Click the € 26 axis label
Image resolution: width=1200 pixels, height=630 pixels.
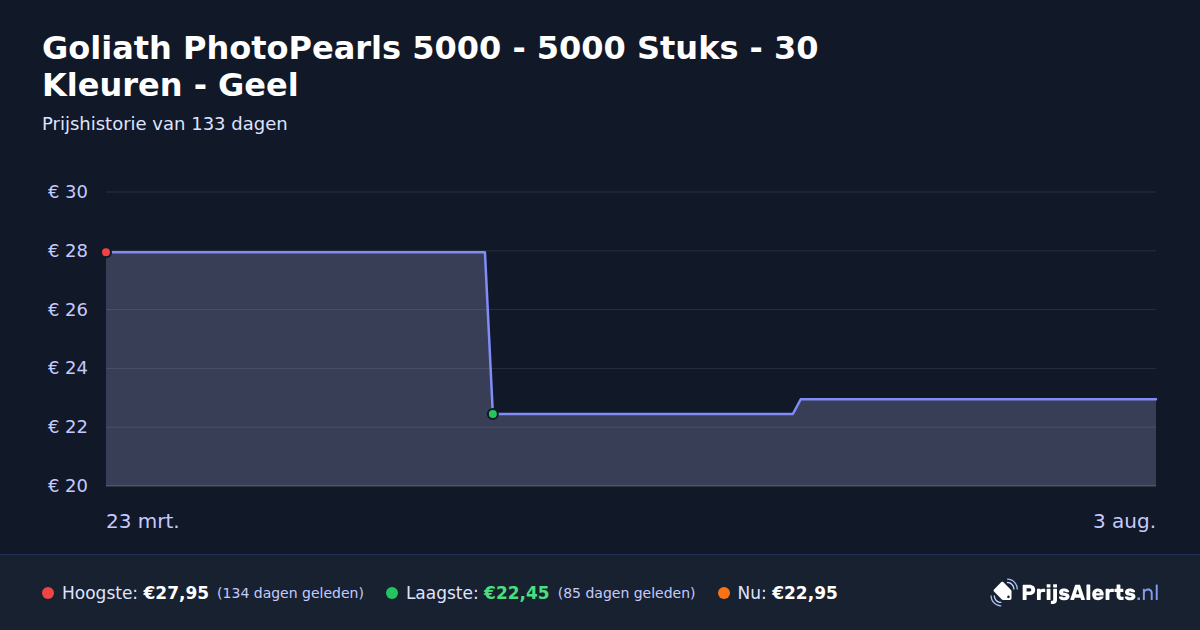pyautogui.click(x=68, y=310)
